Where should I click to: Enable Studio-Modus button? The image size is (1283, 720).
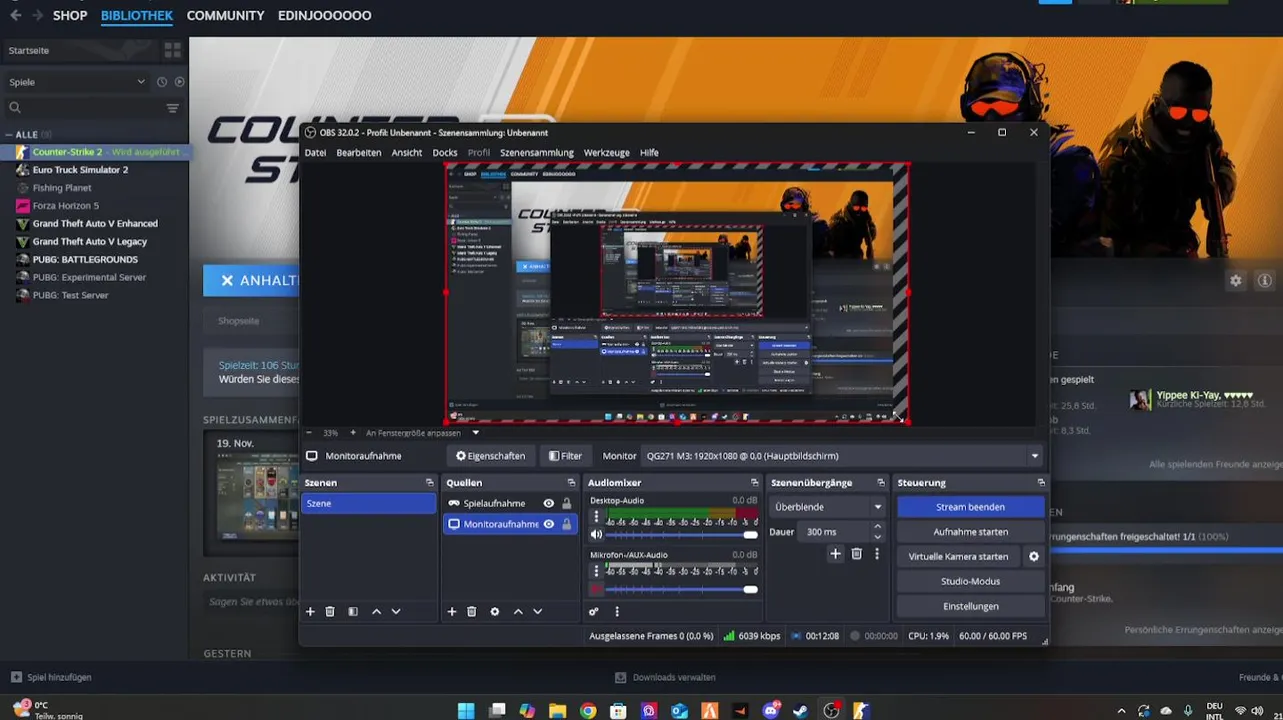click(970, 581)
